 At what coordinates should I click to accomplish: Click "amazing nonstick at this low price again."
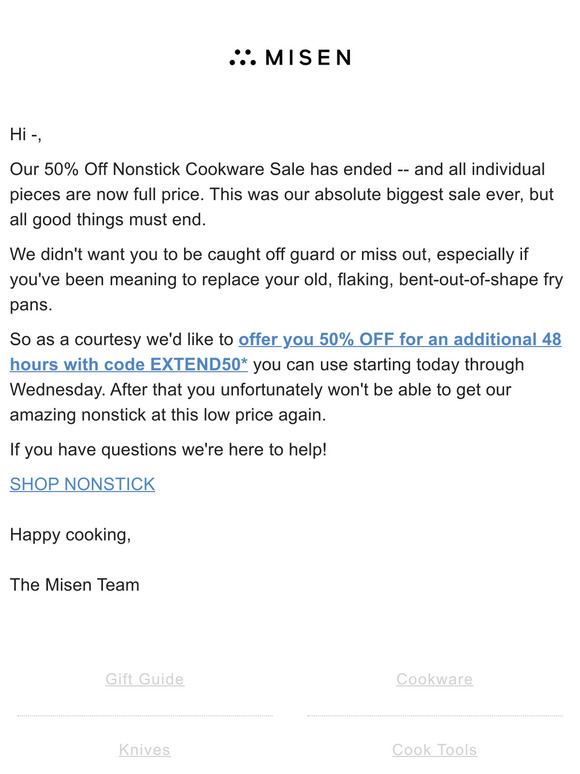[168, 415]
